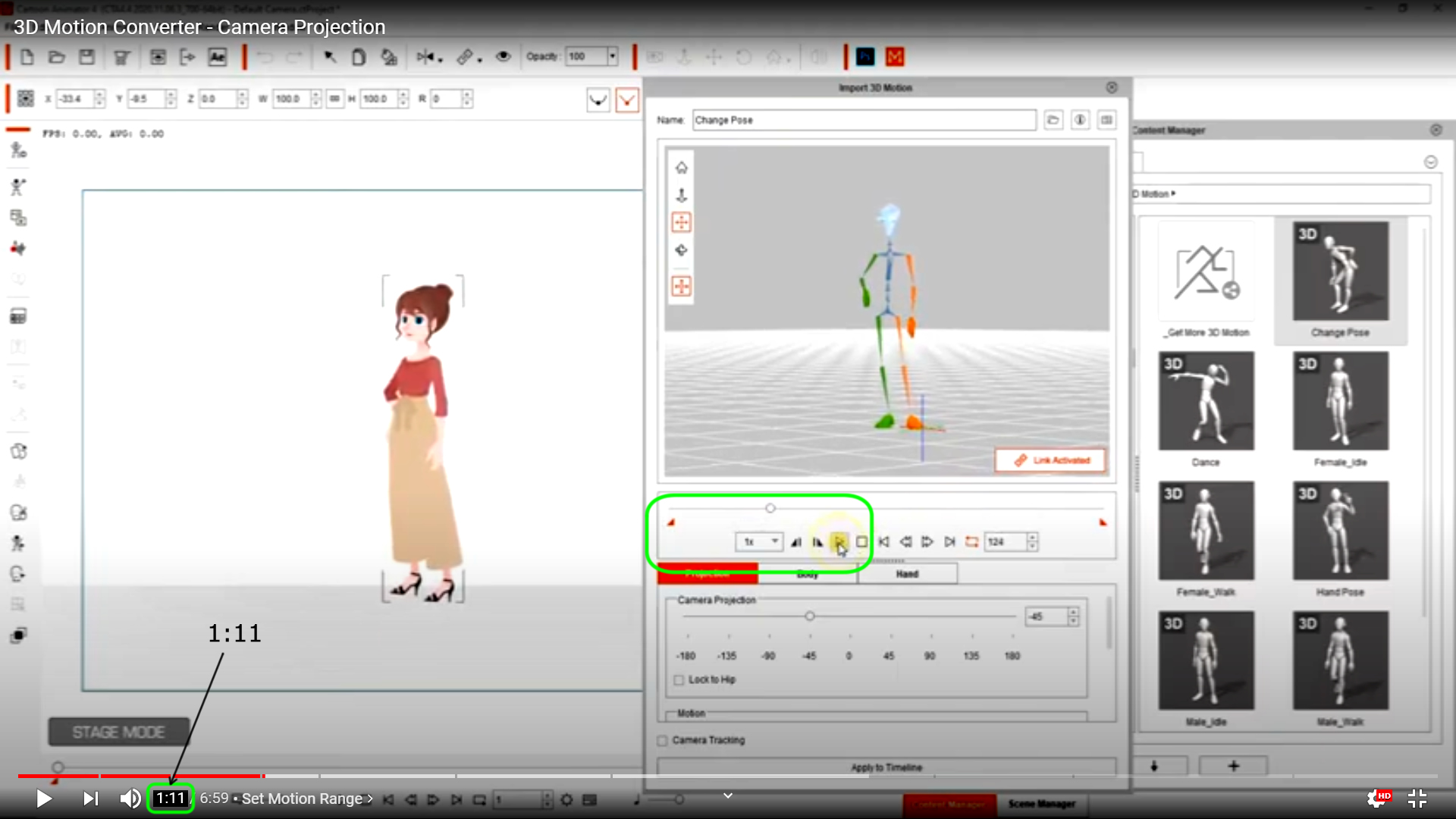Toggle the orange loop button in motion player
The height and width of the screenshot is (819, 1456).
971,541
